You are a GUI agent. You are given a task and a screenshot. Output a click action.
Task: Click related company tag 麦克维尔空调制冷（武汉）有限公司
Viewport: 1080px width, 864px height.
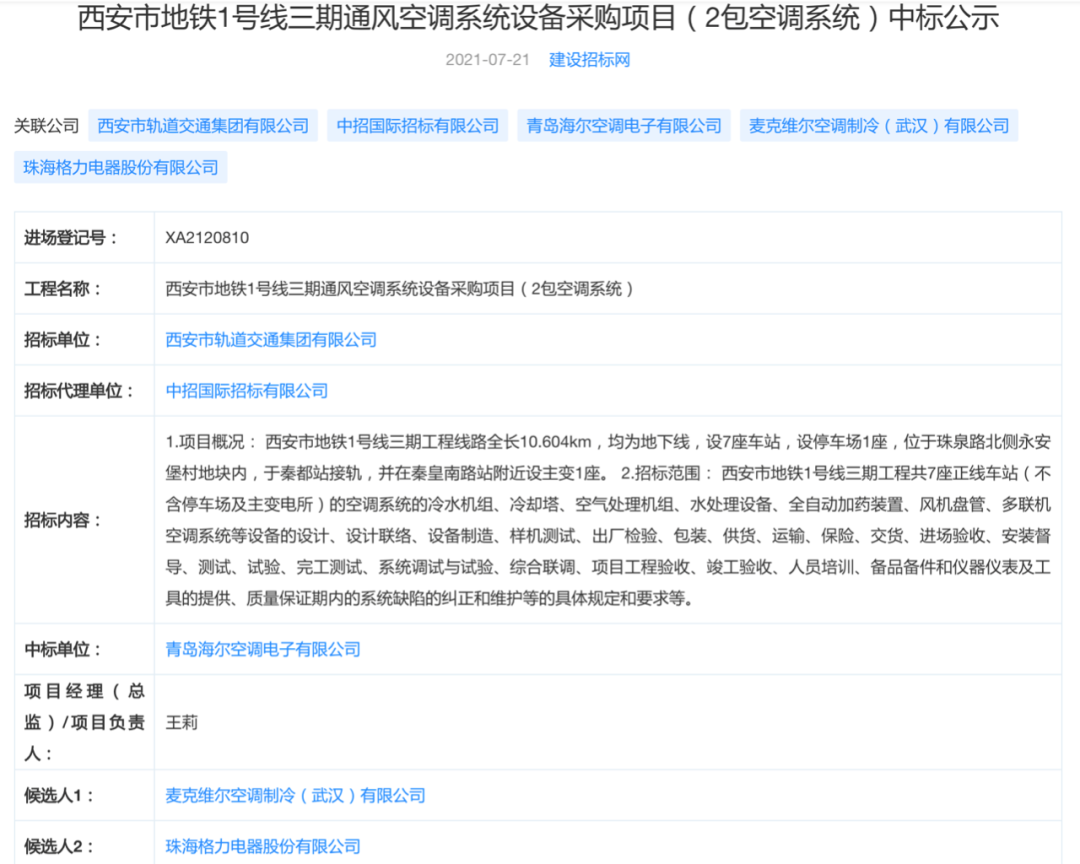[x=878, y=125]
